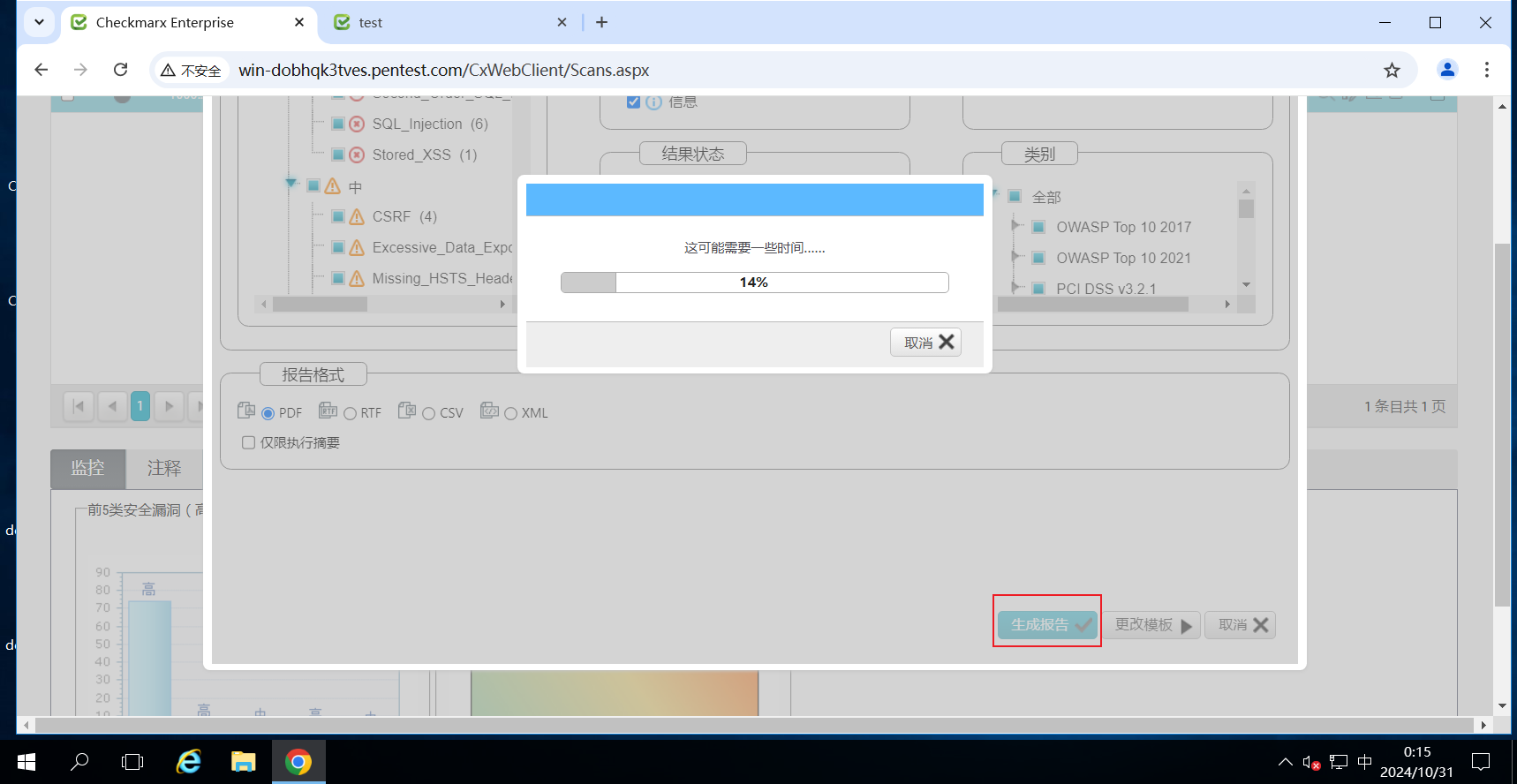The image size is (1517, 784).
Task: Switch to Checkmarx Enterprise browser tab
Action: coord(189,22)
